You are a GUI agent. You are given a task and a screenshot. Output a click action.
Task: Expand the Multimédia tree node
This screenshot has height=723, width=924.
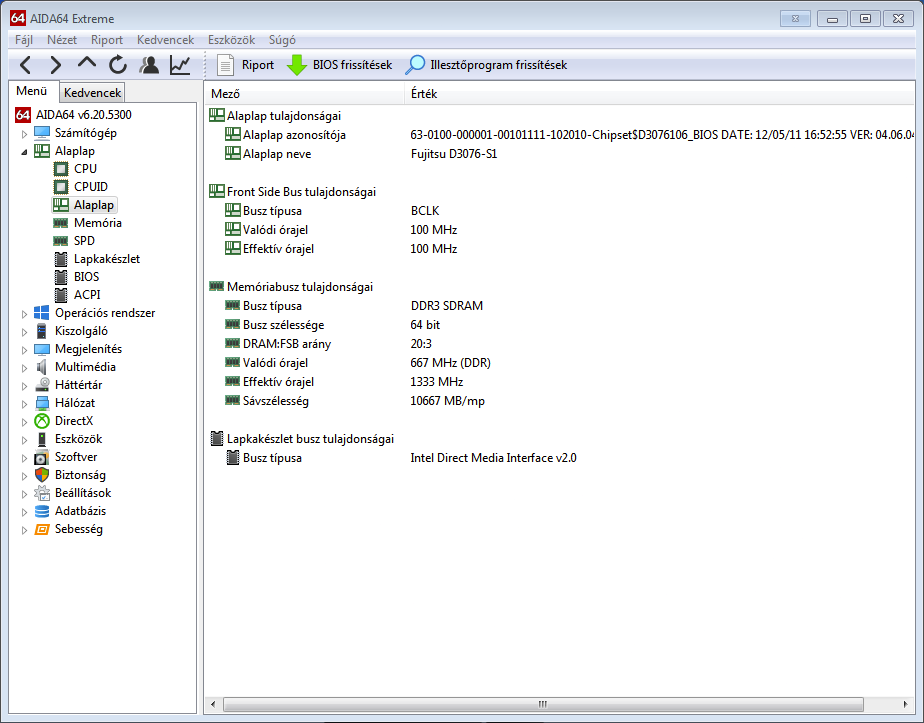[24, 368]
